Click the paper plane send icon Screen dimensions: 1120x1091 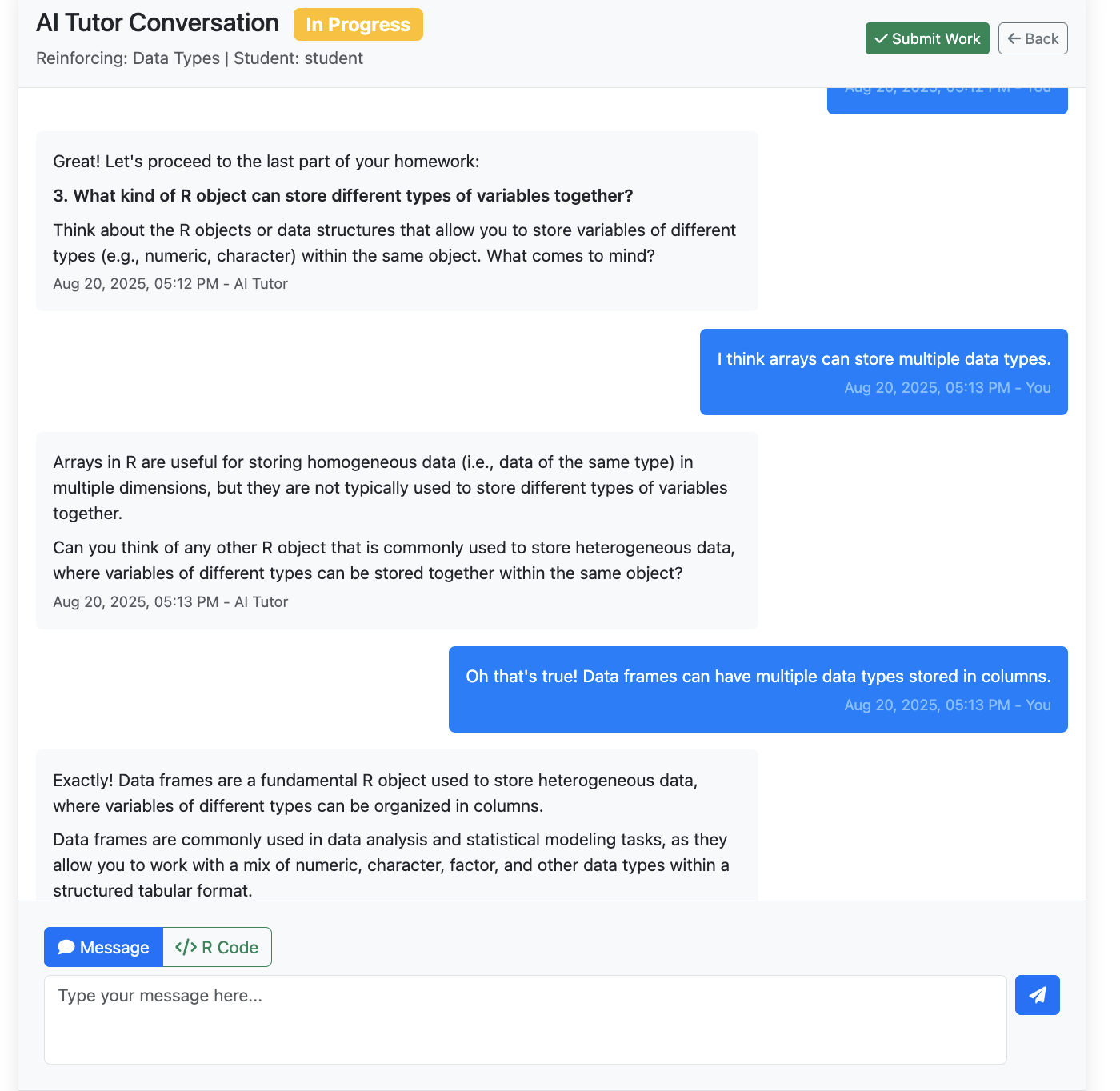click(1037, 995)
